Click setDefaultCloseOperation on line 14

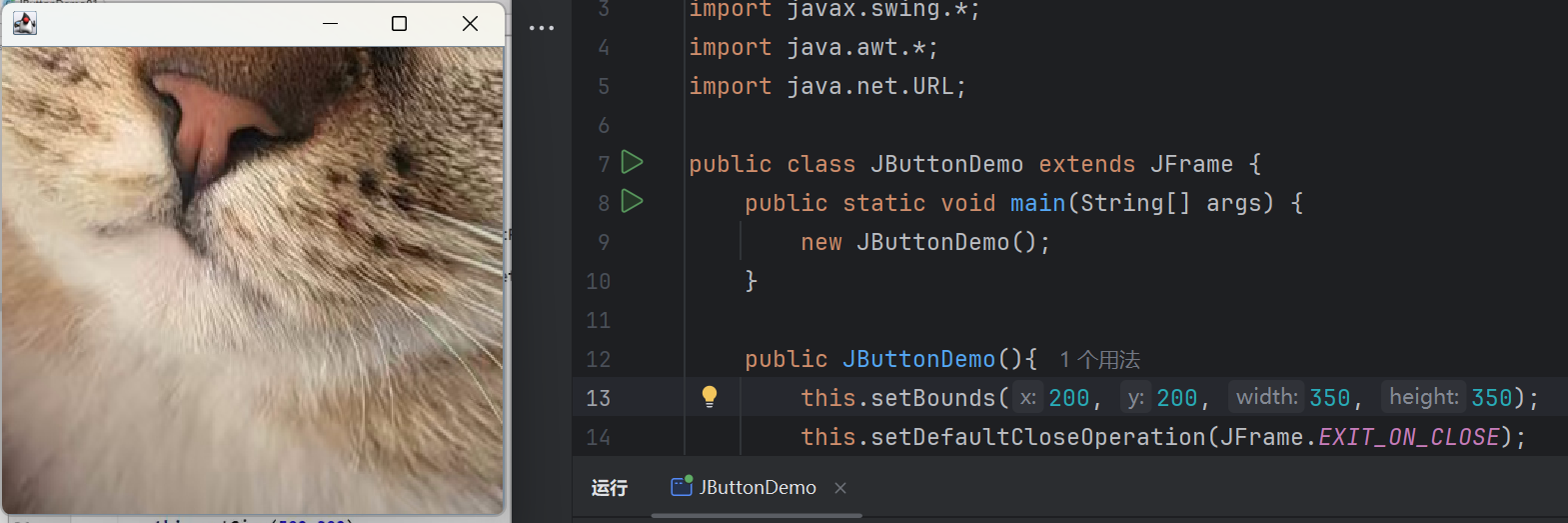[x=1038, y=437]
